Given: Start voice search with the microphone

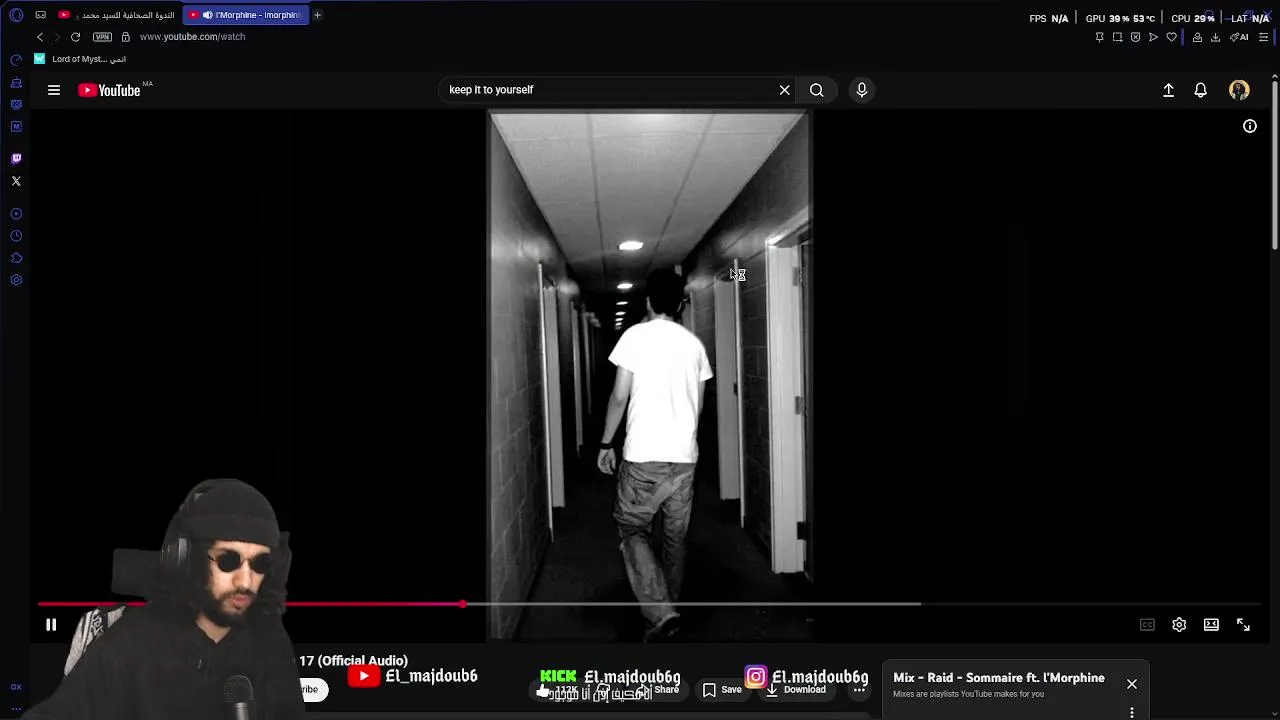Looking at the screenshot, I should pos(862,90).
